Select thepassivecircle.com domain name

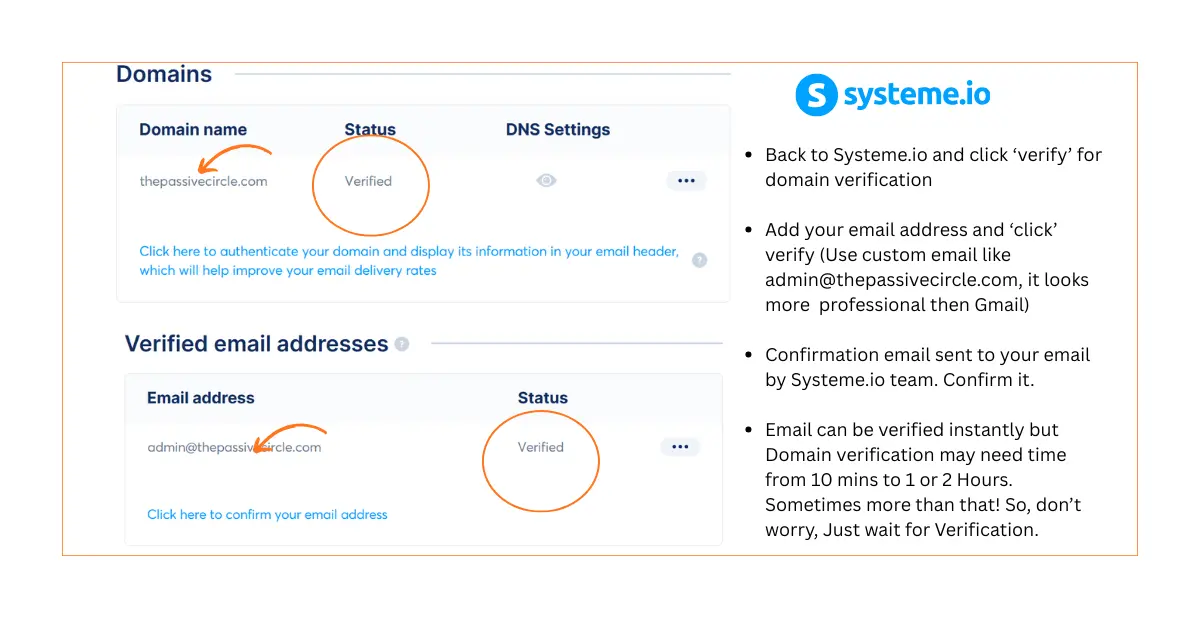tap(203, 182)
